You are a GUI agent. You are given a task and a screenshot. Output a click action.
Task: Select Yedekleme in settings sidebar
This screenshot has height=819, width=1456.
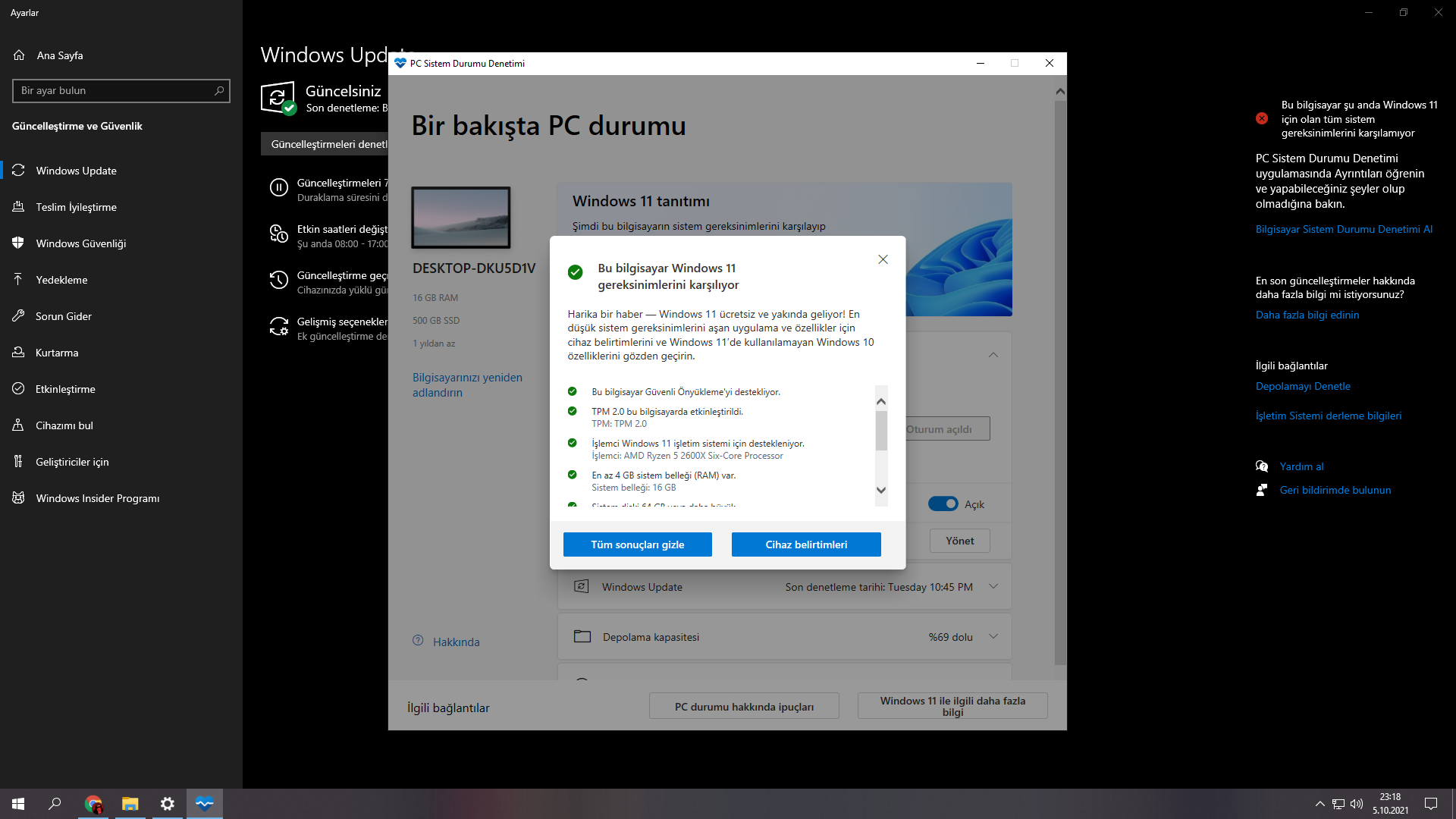61,280
